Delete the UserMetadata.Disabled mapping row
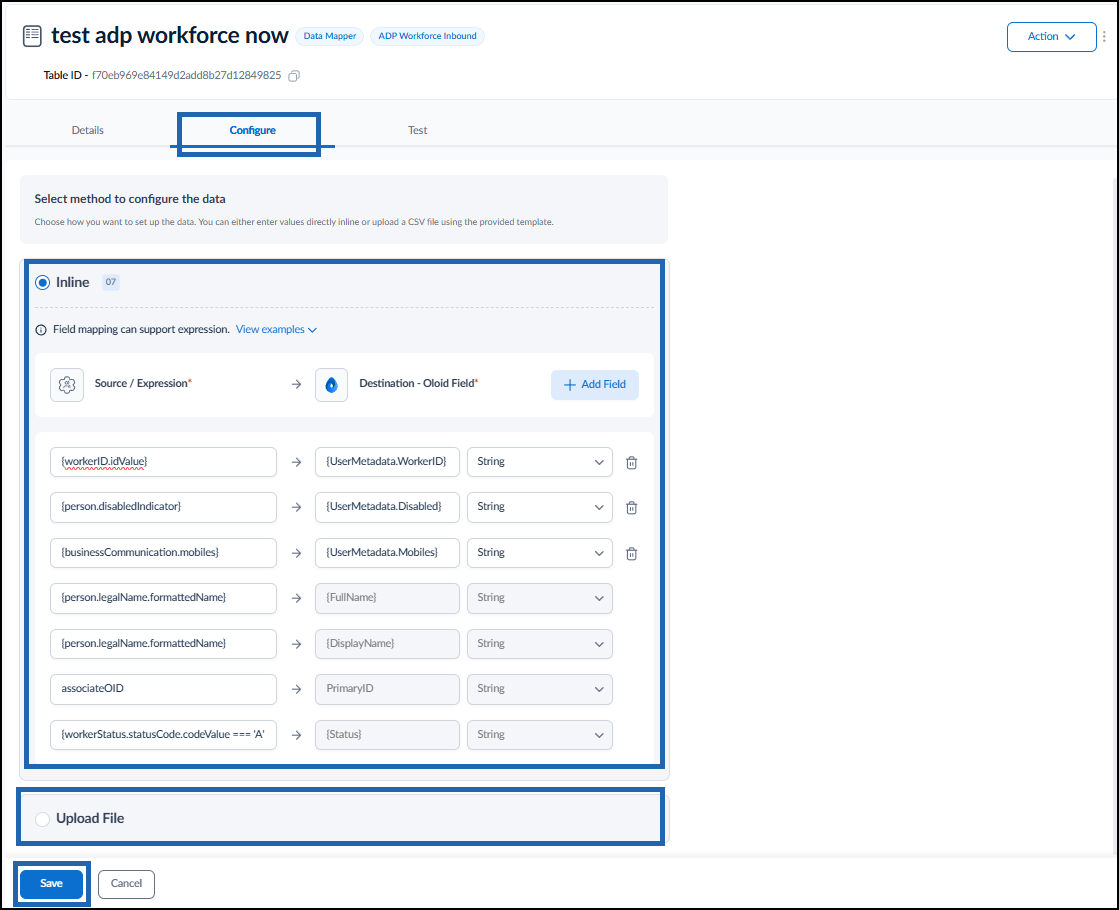 (632, 507)
